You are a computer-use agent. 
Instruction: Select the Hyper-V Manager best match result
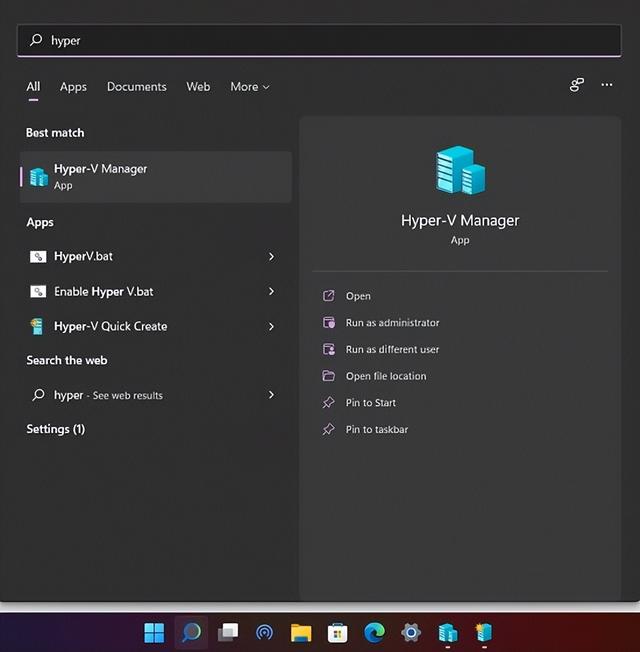point(156,177)
